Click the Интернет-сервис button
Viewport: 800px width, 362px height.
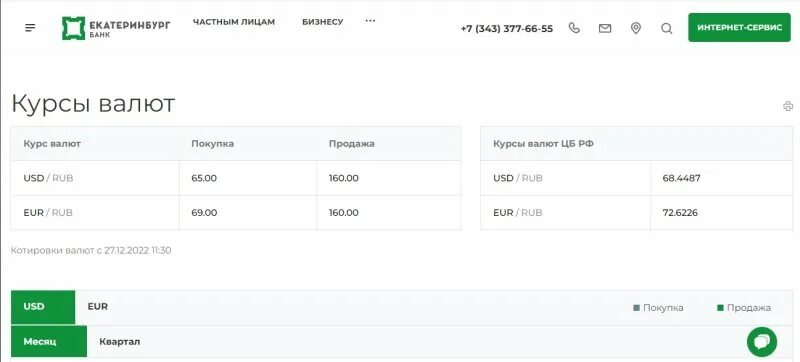point(739,28)
